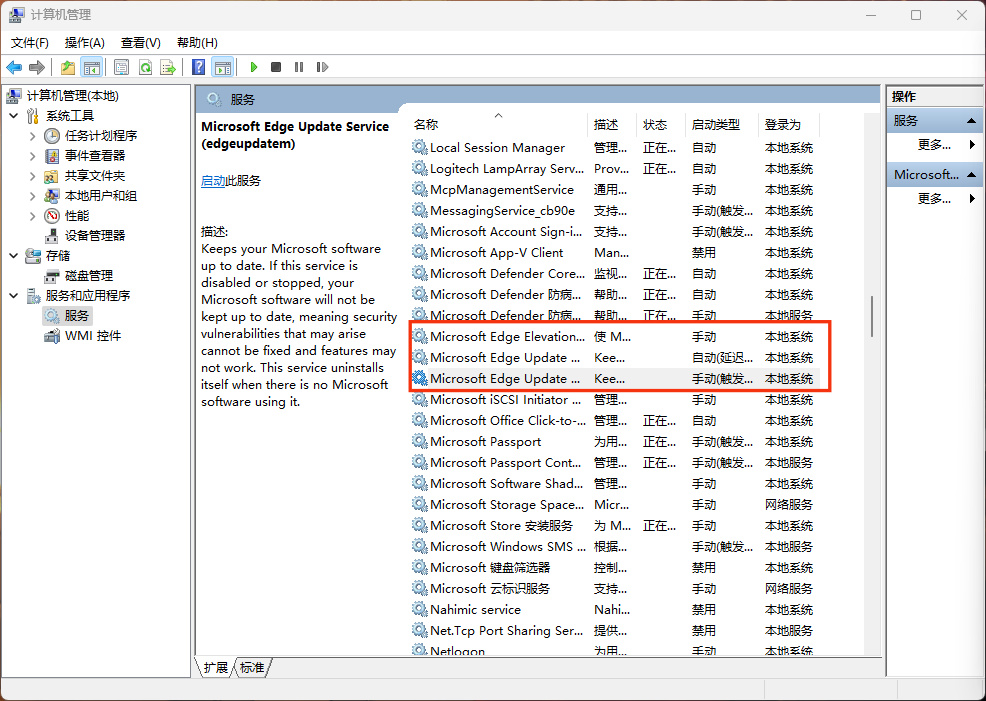
Task: Sort by the 名称 column header
Action: [499, 124]
